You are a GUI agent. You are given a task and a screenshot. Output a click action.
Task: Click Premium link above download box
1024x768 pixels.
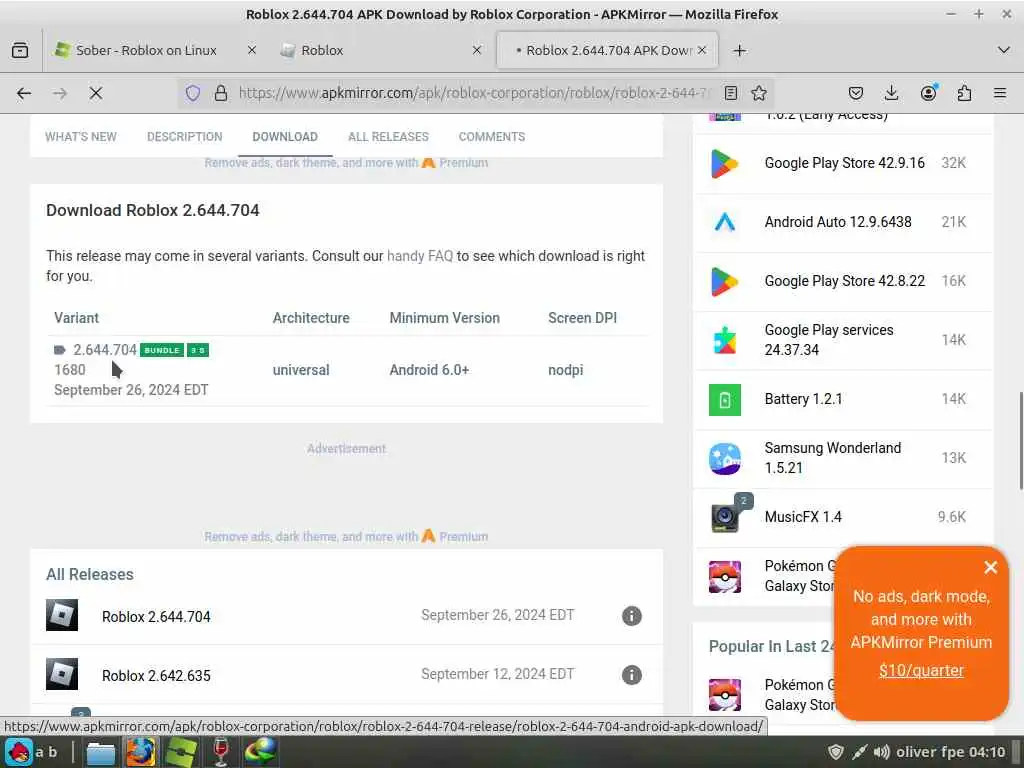coord(463,163)
